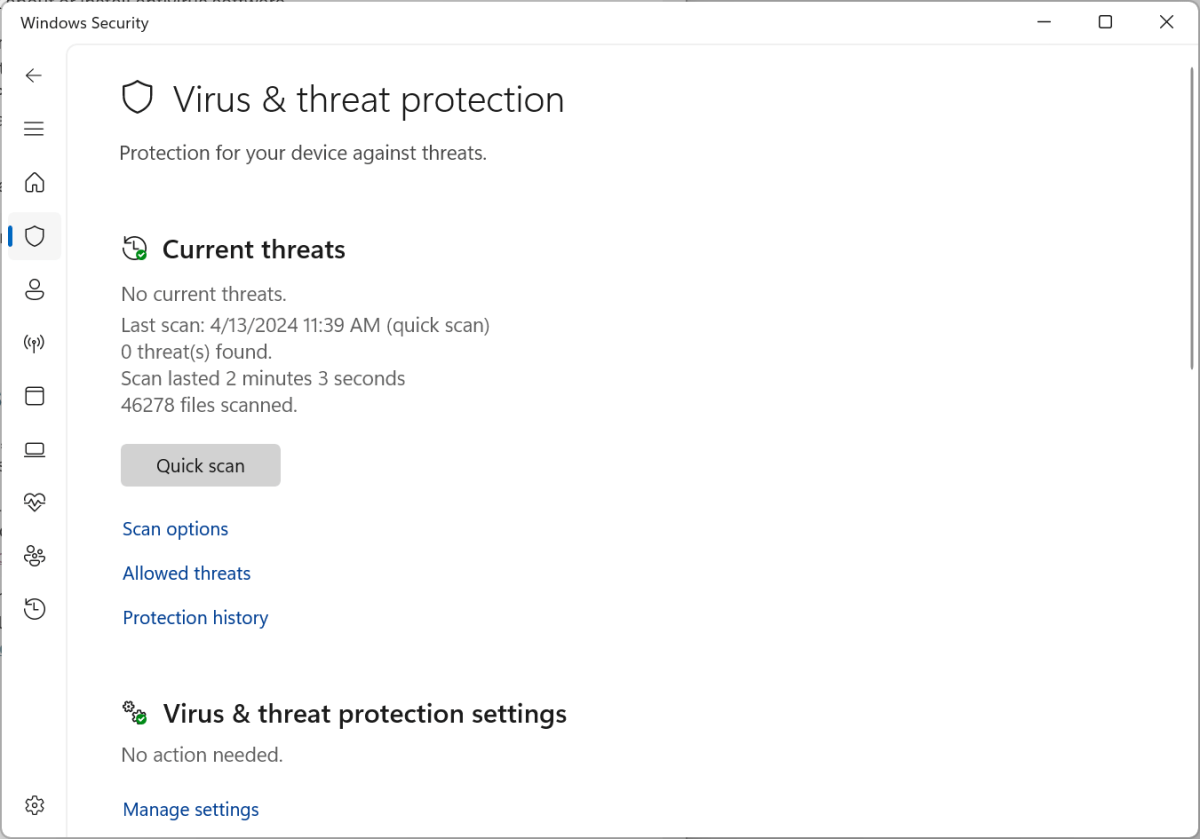This screenshot has height=839, width=1200.
Task: Maximize the Windows Security window
Action: coord(1105,22)
